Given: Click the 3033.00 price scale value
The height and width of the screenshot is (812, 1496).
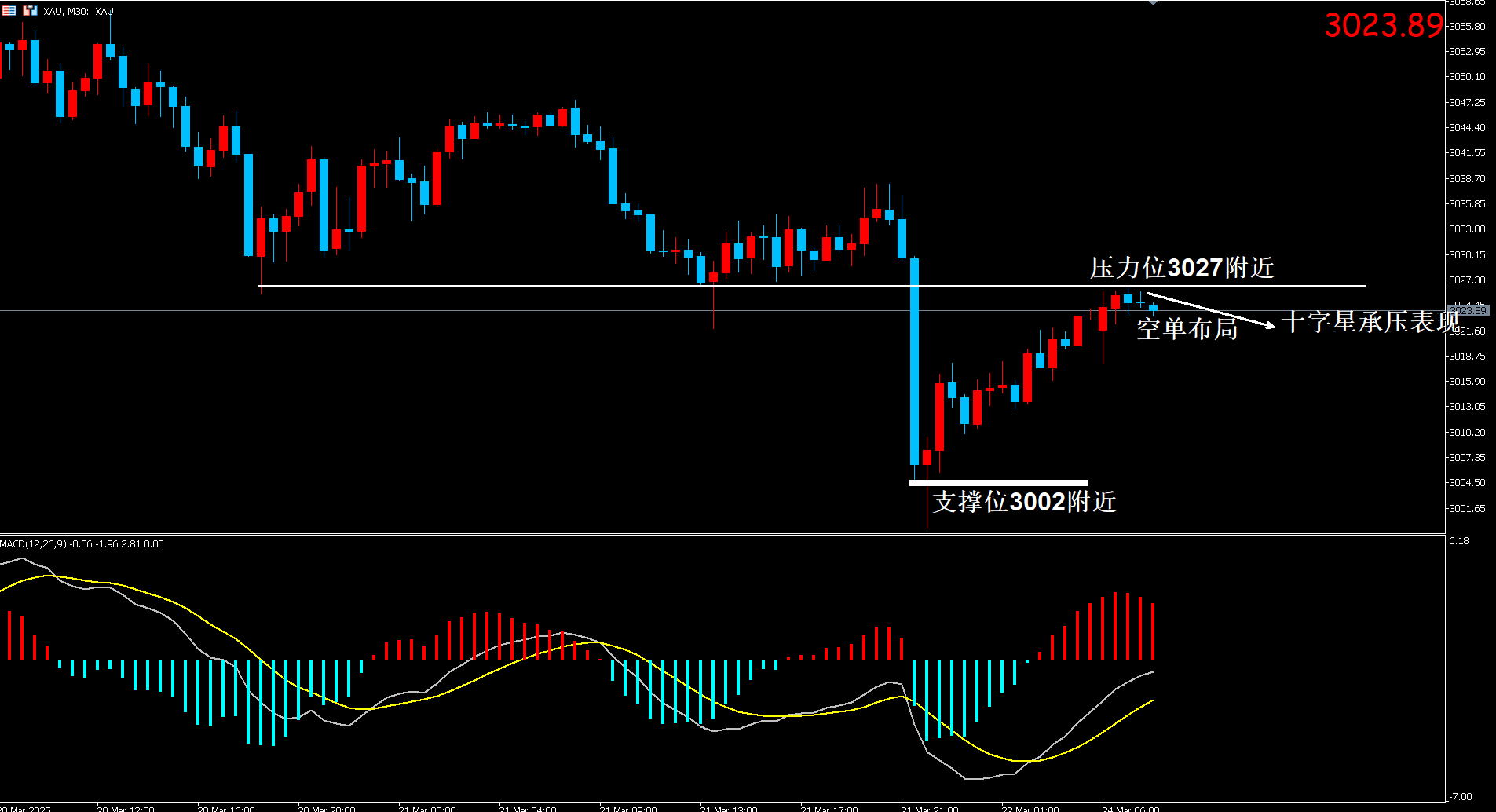Looking at the screenshot, I should [1467, 229].
